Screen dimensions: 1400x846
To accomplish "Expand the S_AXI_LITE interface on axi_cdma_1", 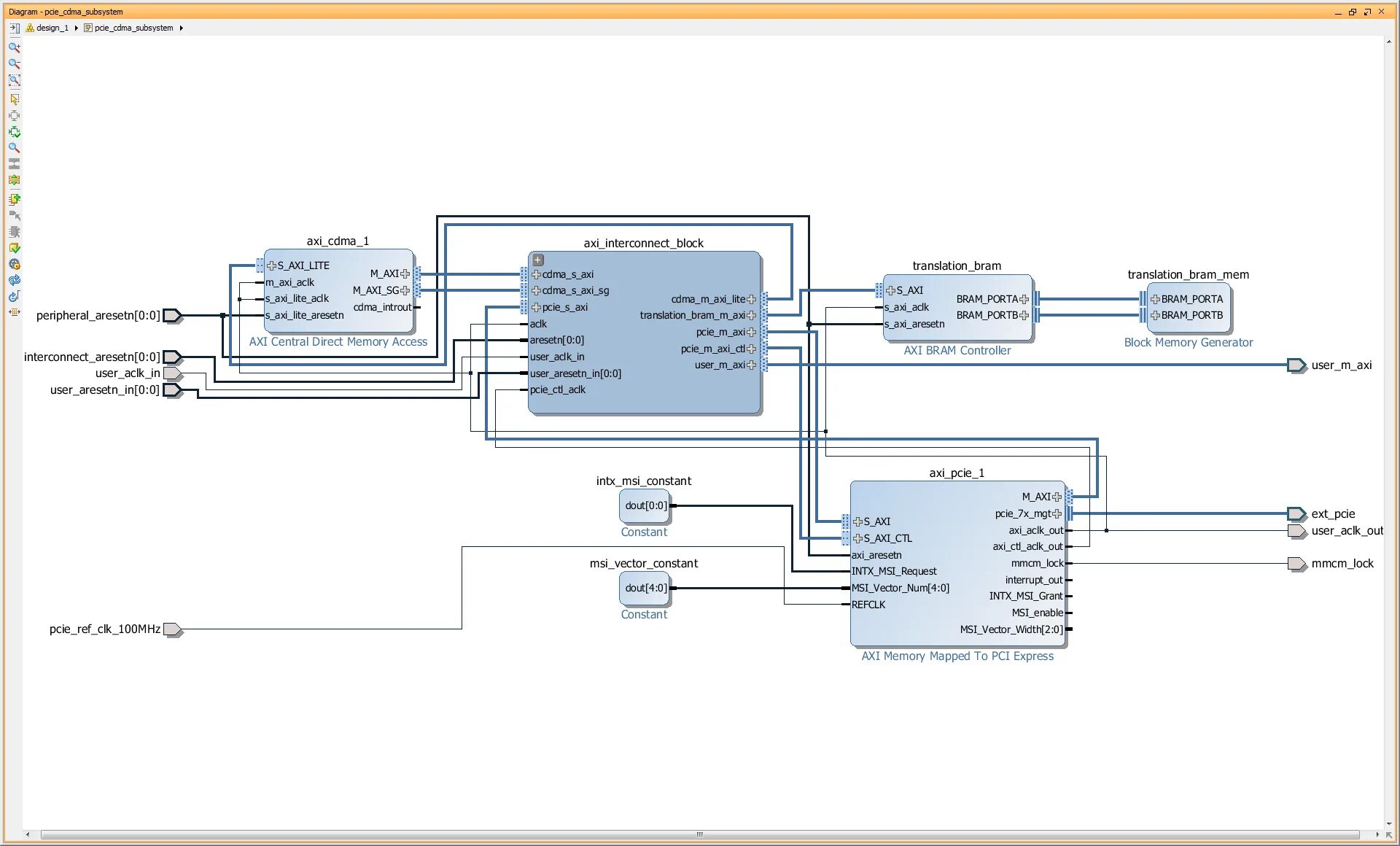I will tap(271, 265).
